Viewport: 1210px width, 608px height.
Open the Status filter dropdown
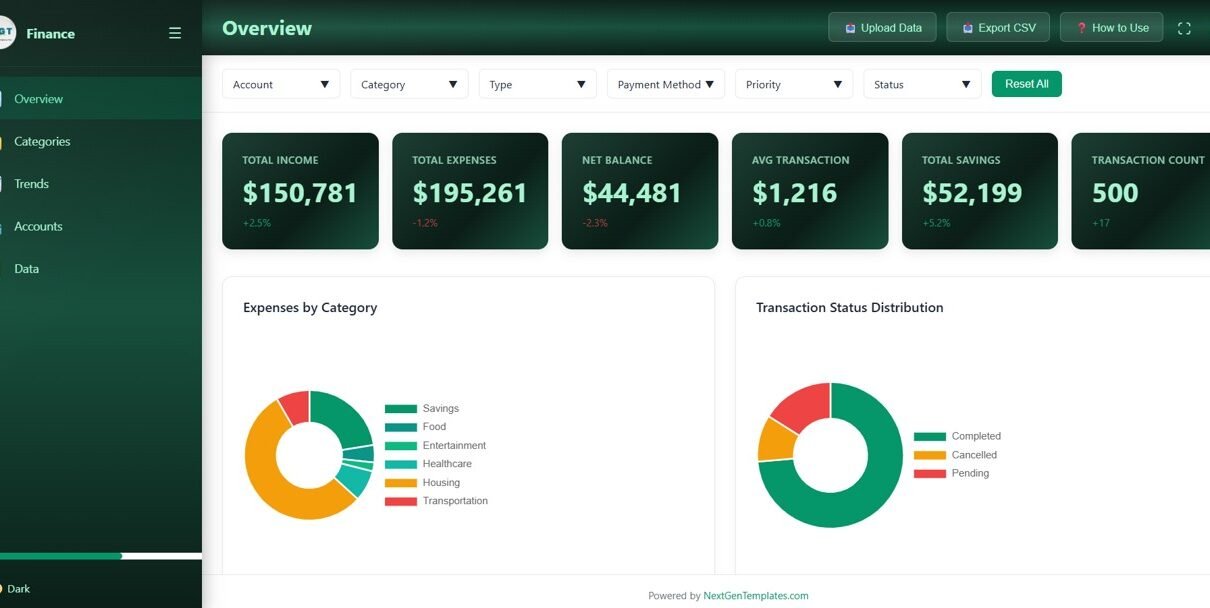pyautogui.click(x=922, y=84)
